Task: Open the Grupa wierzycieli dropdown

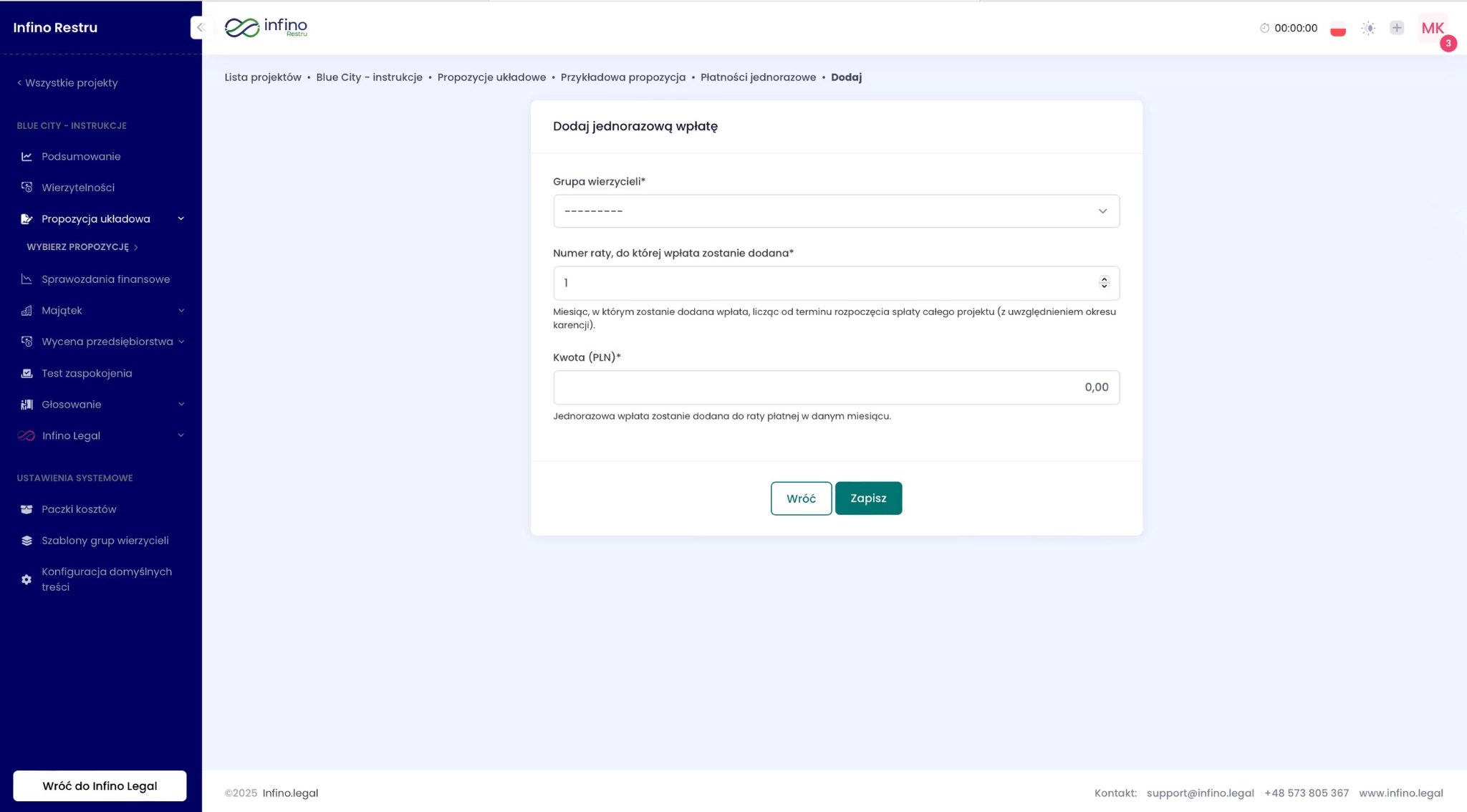Action: coord(836,211)
